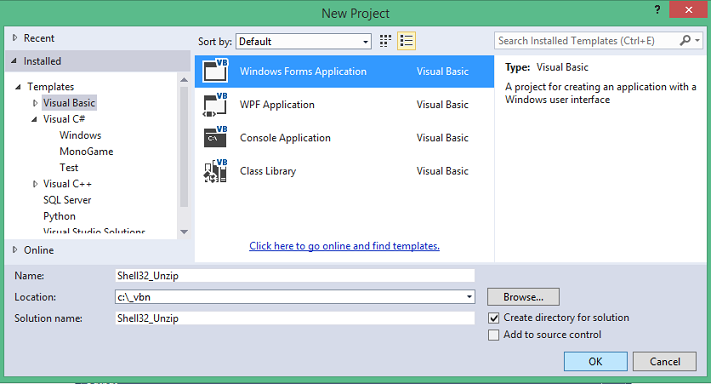Click the Search Installed Templates field
The width and height of the screenshot is (711, 384).
click(x=586, y=41)
